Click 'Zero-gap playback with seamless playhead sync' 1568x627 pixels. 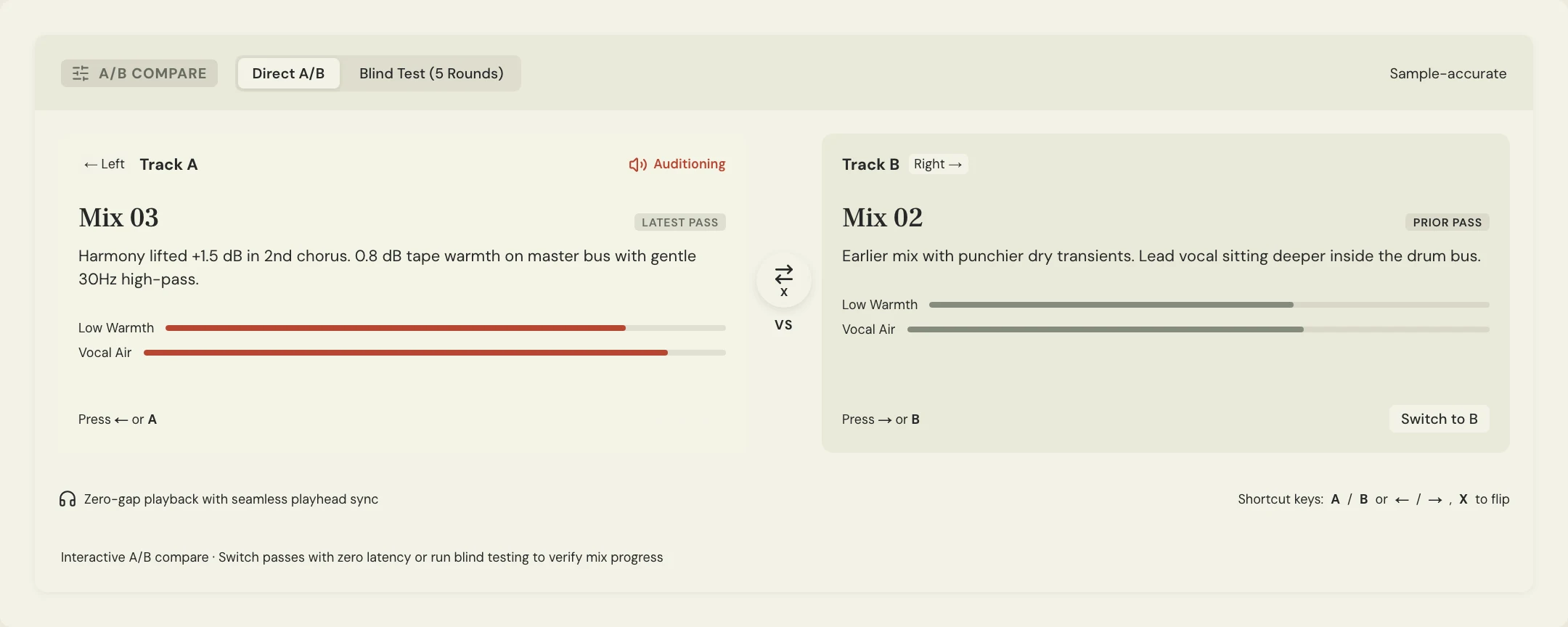tap(231, 499)
